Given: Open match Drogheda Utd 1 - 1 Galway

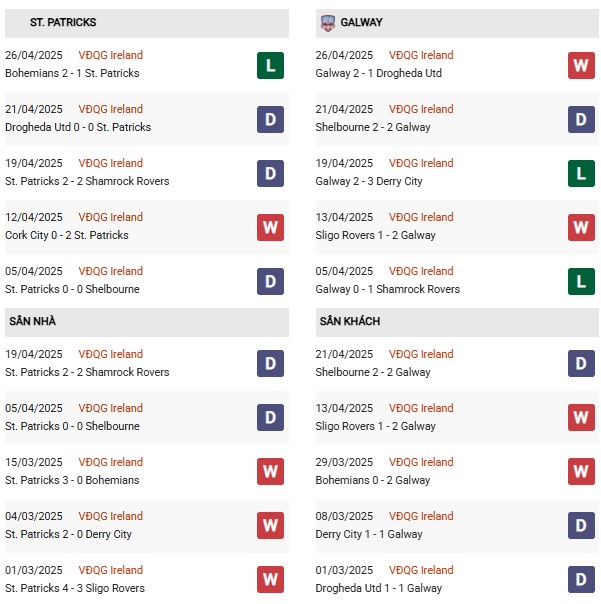Looking at the screenshot, I should tap(378, 588).
